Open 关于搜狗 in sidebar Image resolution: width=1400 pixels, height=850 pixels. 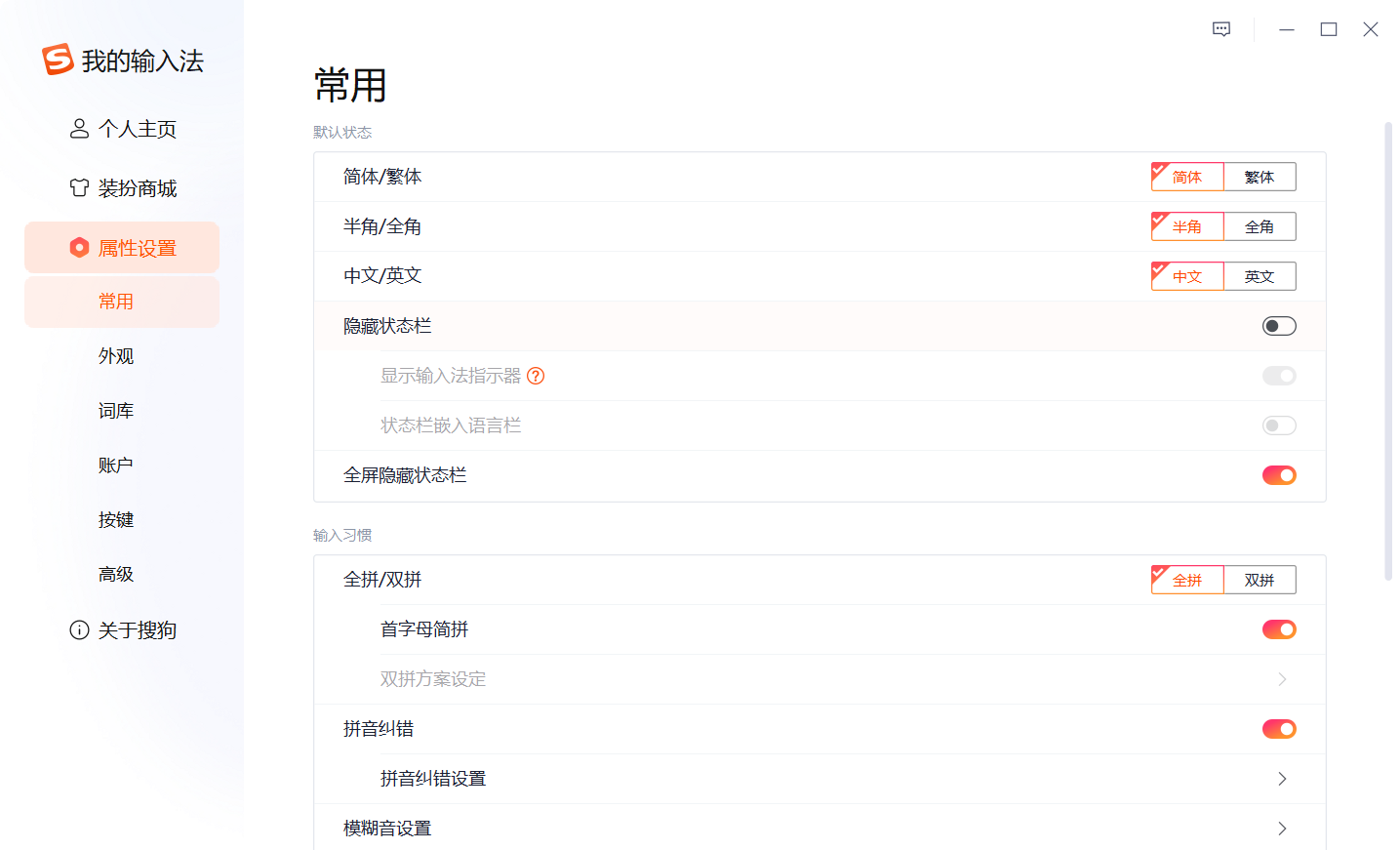(122, 630)
